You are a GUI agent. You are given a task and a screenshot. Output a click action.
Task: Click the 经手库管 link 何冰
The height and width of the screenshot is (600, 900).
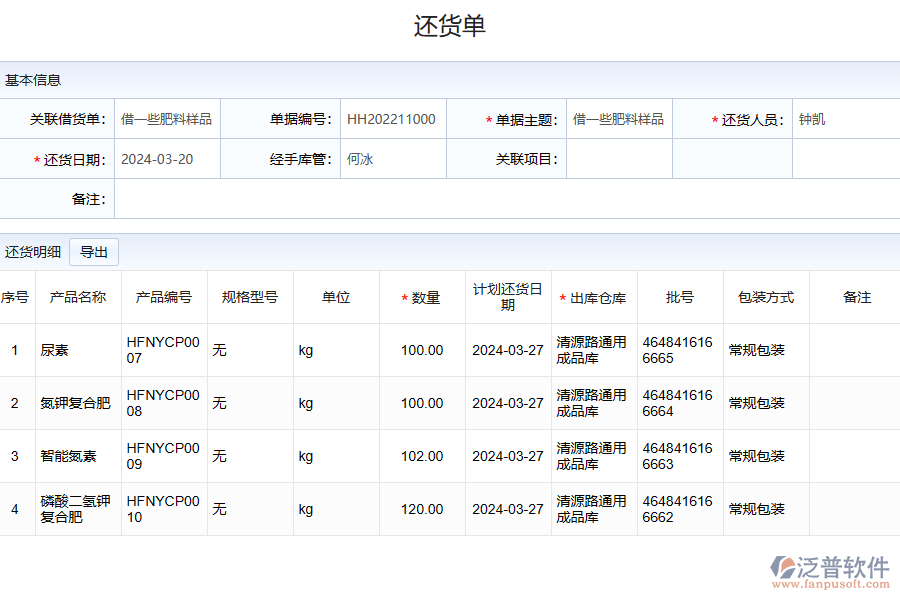[x=360, y=159]
